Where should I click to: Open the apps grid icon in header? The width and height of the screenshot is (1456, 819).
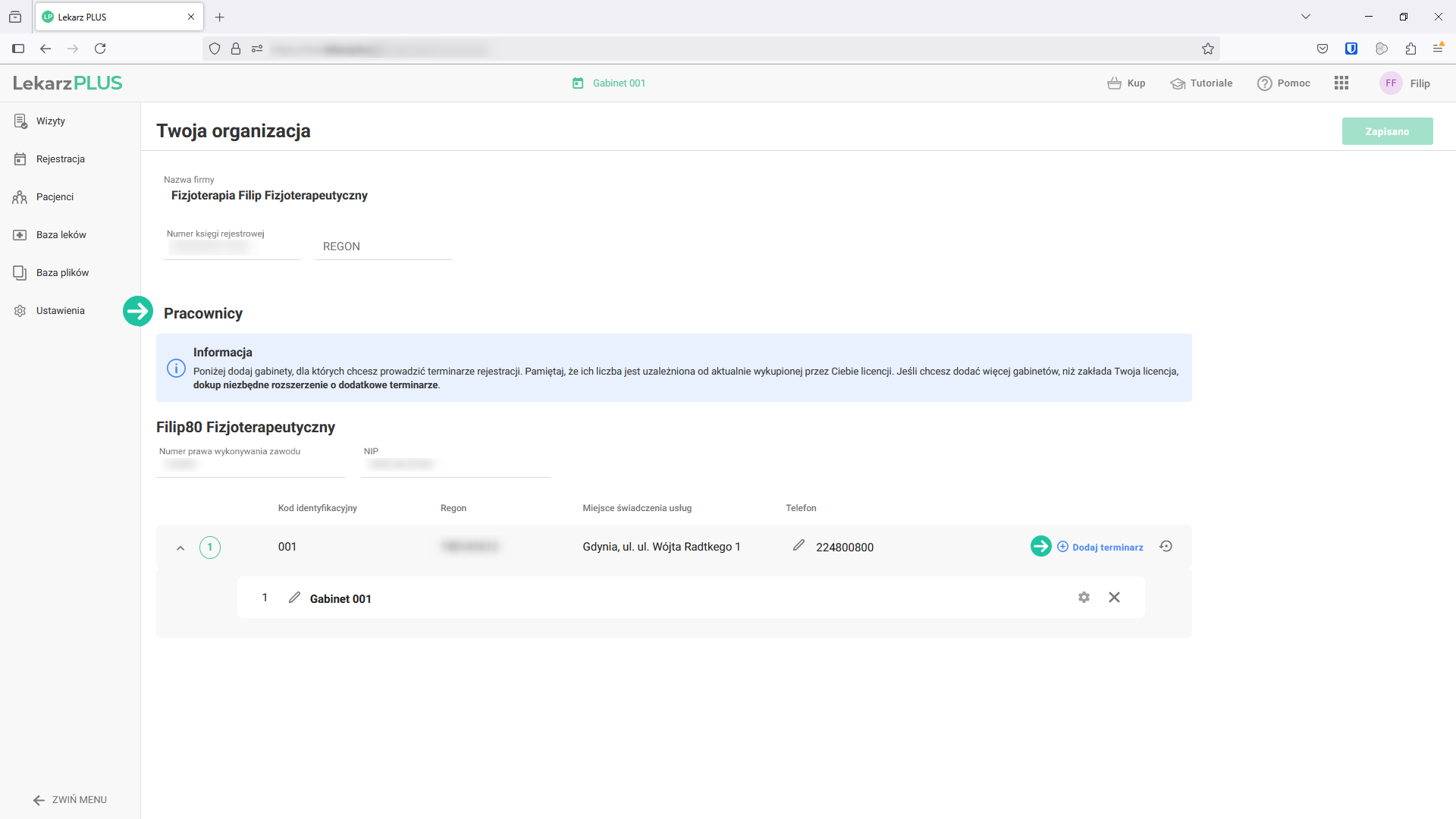(1341, 83)
